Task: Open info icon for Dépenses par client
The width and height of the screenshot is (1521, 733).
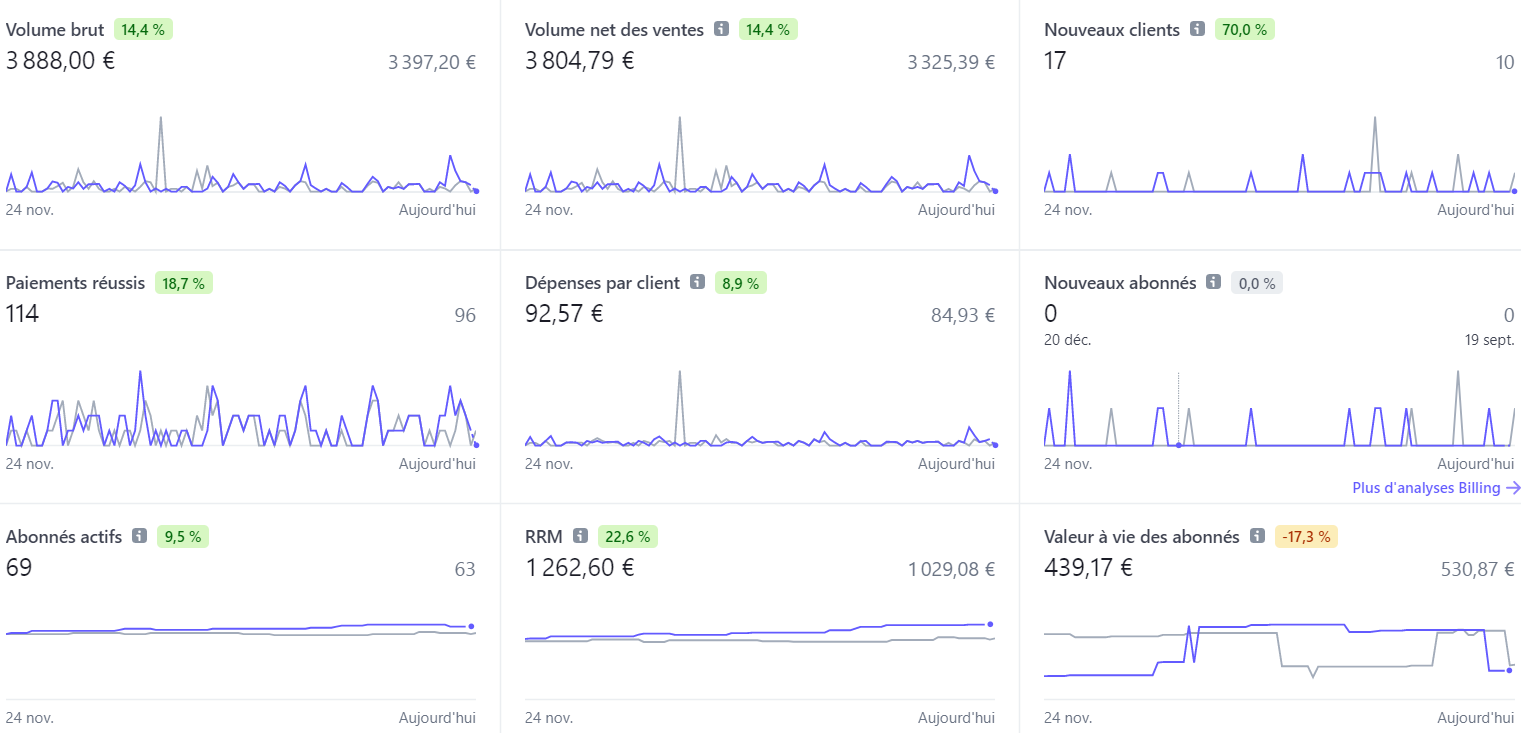Action: click(697, 283)
